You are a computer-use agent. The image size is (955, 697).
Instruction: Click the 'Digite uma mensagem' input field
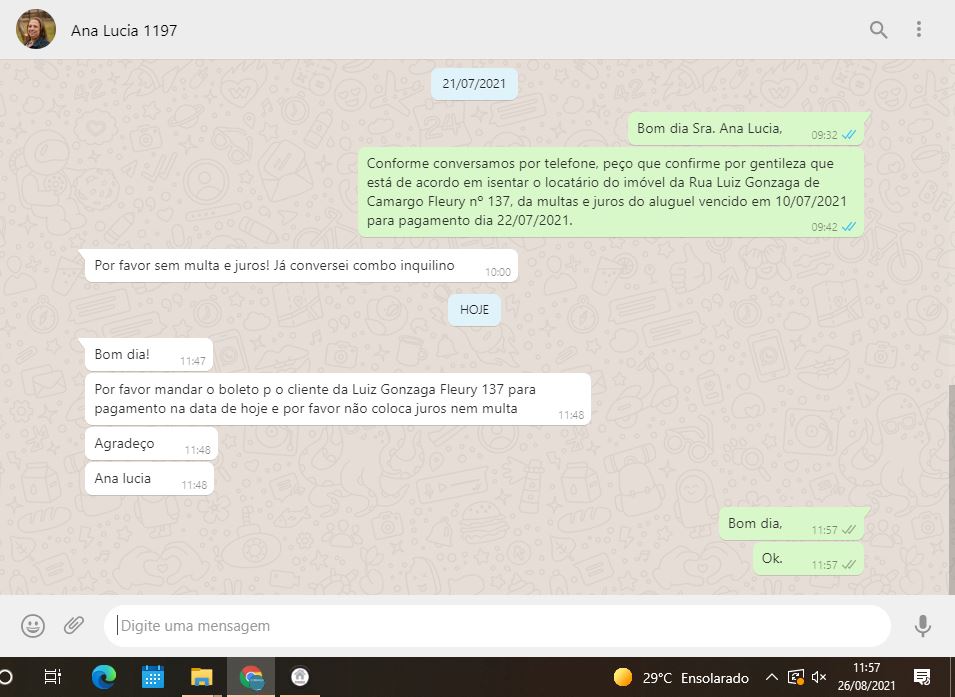tap(497, 626)
